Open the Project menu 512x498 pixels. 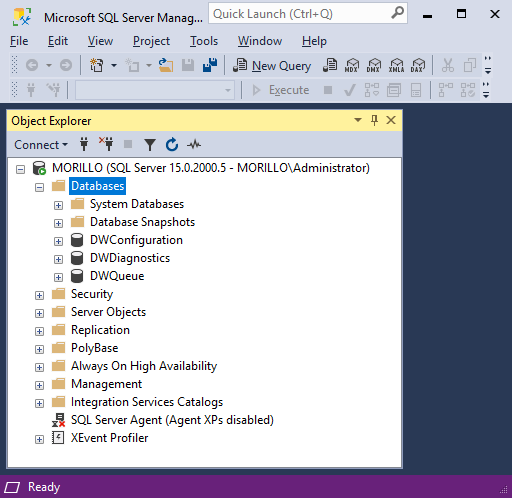pyautogui.click(x=151, y=41)
